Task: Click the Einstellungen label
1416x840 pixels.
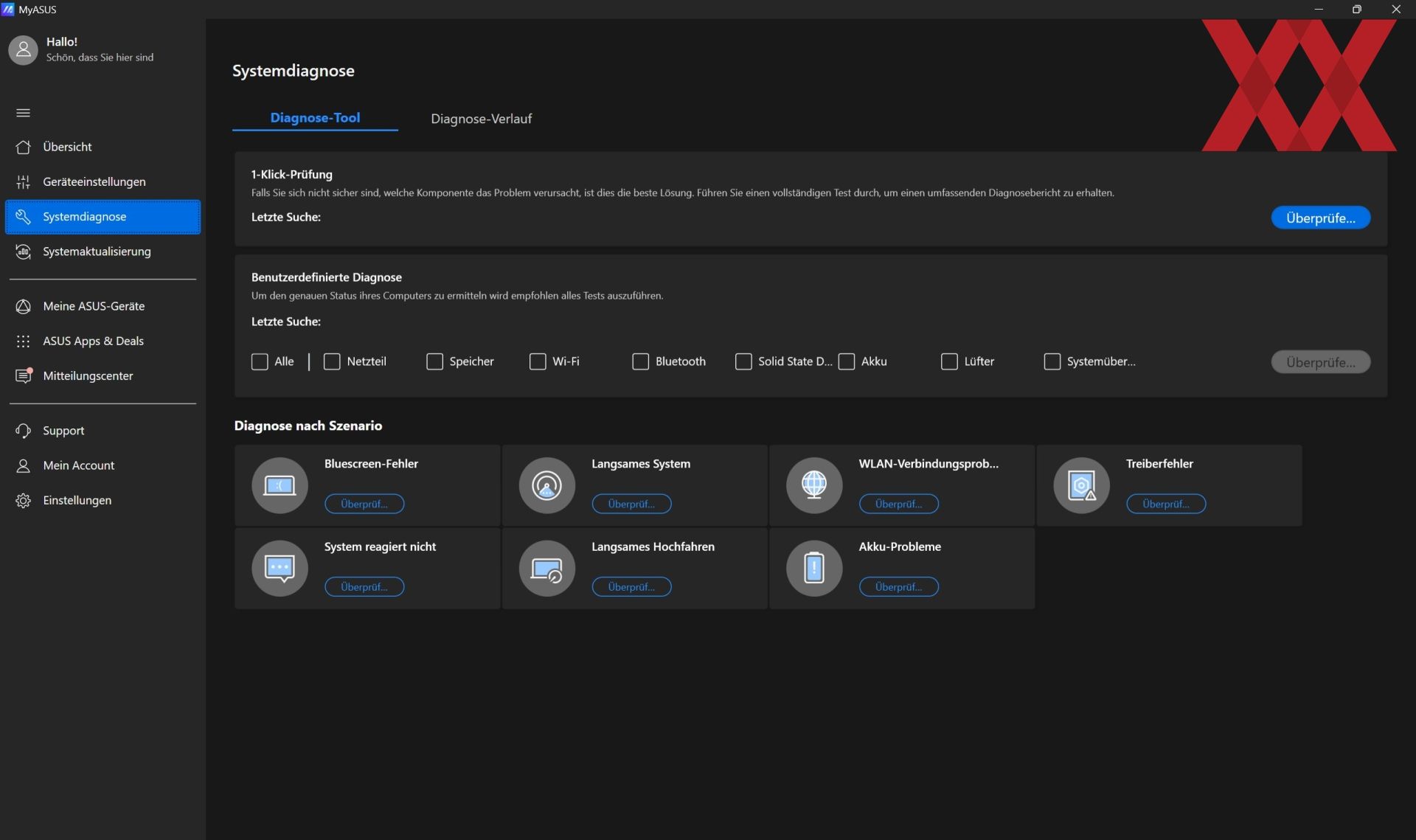Action: [77, 500]
